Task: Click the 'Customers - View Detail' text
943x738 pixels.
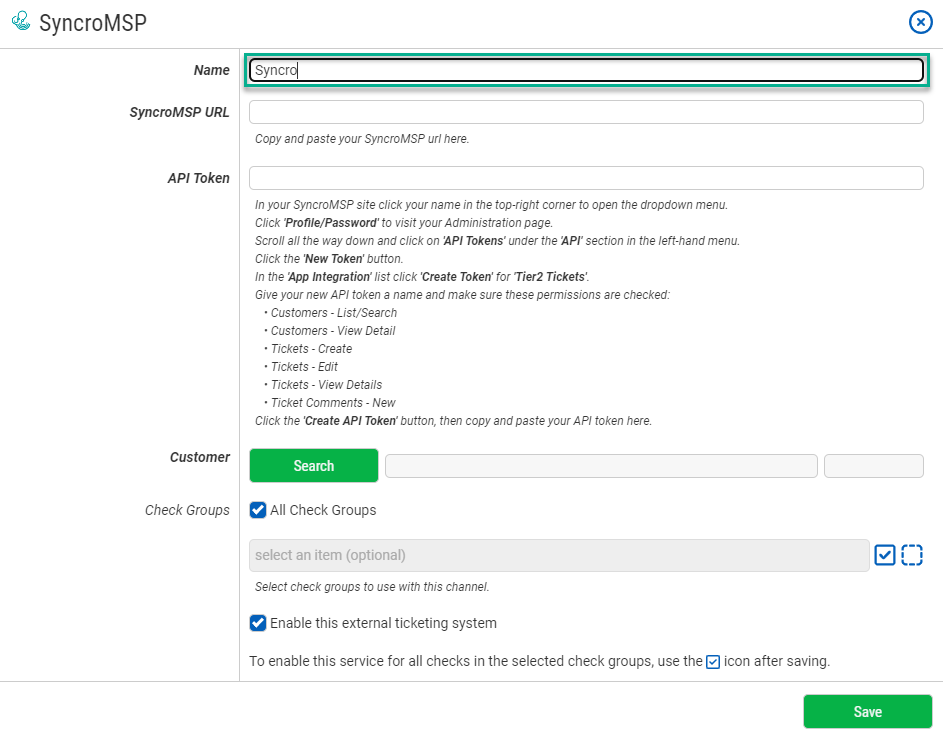Action: (x=333, y=331)
